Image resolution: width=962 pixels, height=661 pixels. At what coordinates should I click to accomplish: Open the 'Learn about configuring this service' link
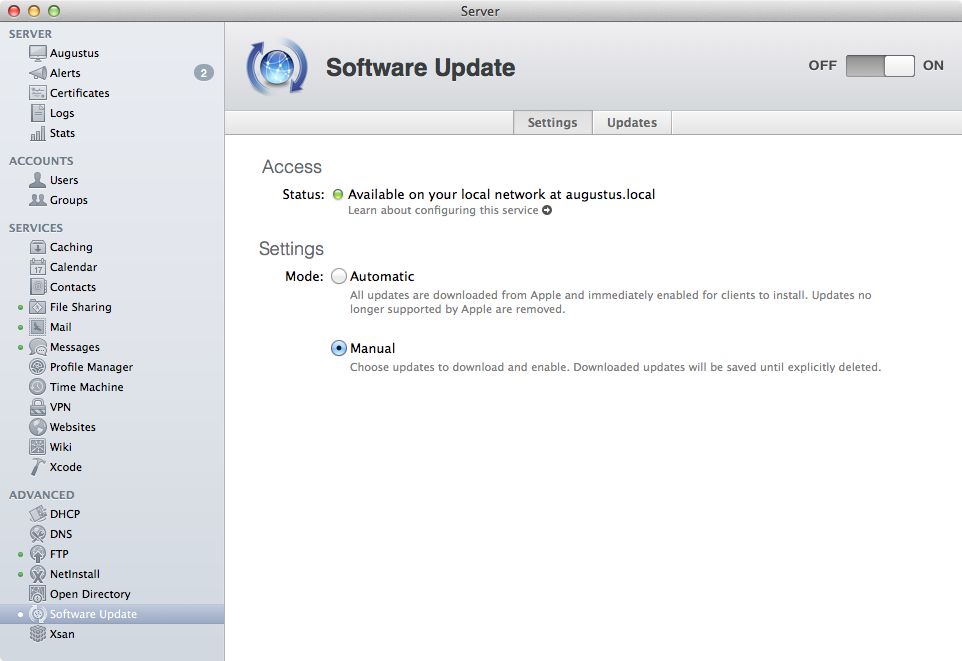pyautogui.click(x=450, y=210)
